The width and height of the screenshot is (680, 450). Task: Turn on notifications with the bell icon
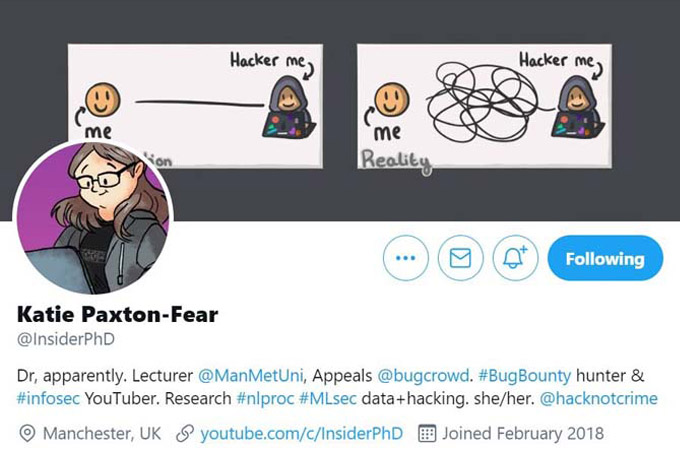tap(515, 258)
